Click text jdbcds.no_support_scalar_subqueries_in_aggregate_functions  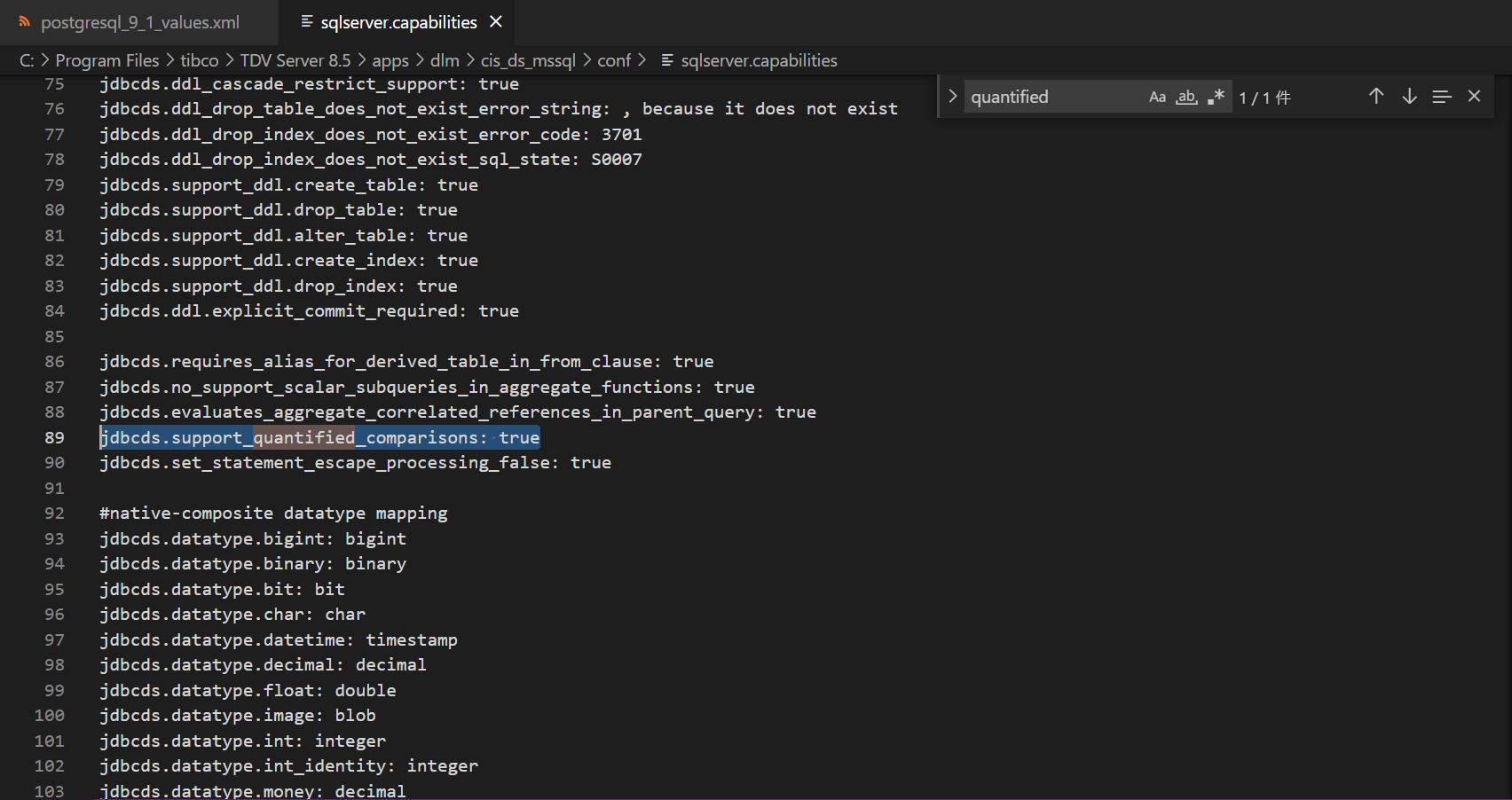396,388
